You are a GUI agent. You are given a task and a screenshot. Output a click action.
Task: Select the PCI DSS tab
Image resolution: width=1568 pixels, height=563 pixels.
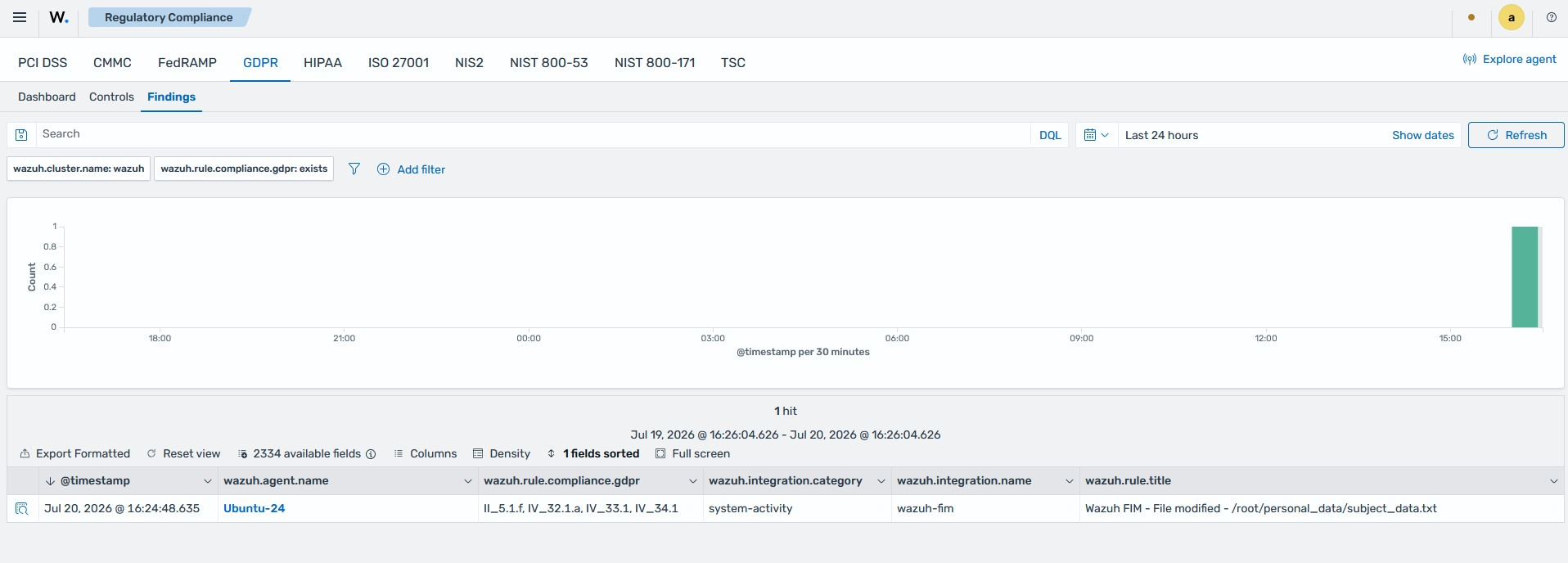[43, 62]
